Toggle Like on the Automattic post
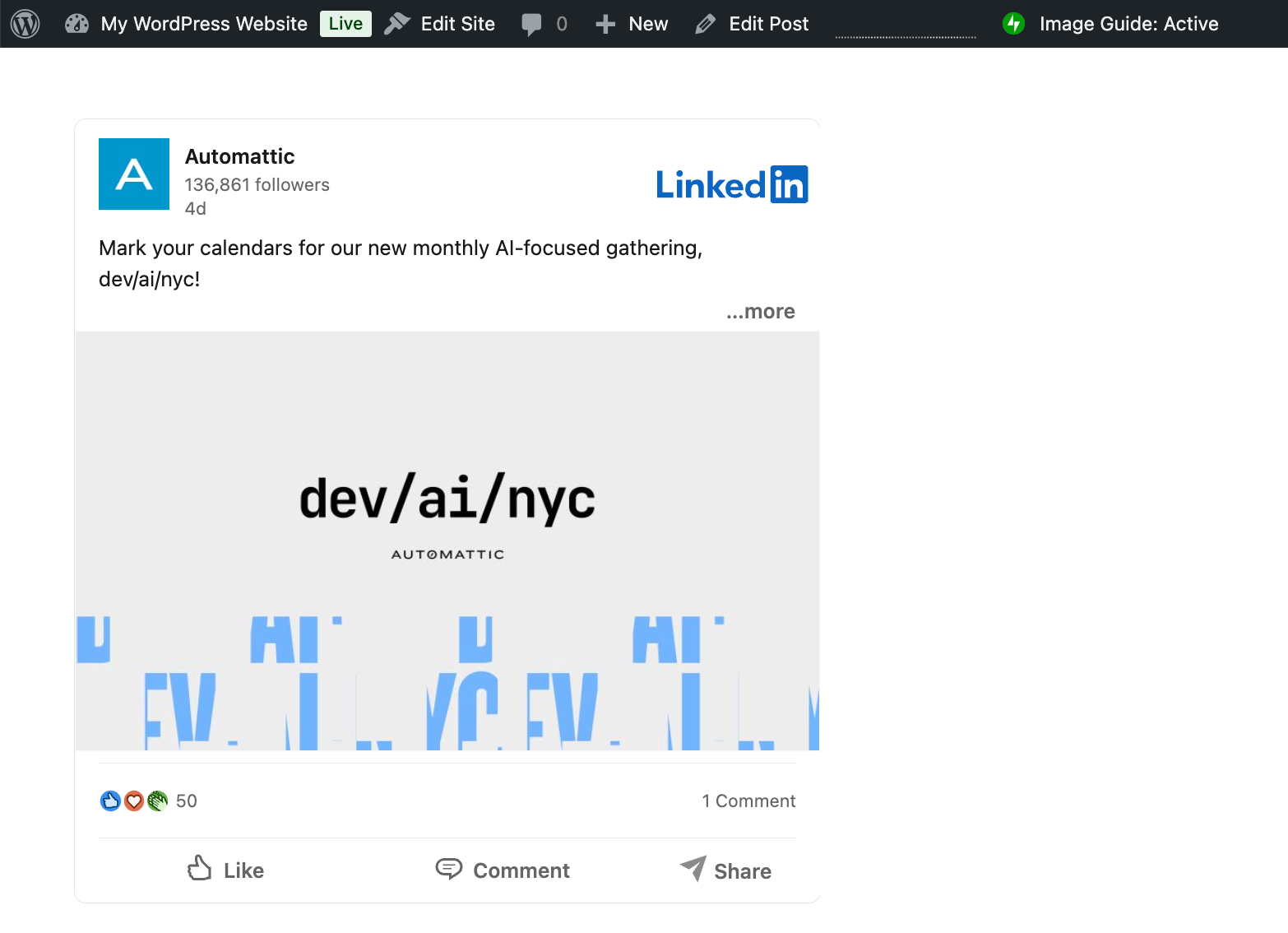1288x933 pixels. coord(225,870)
